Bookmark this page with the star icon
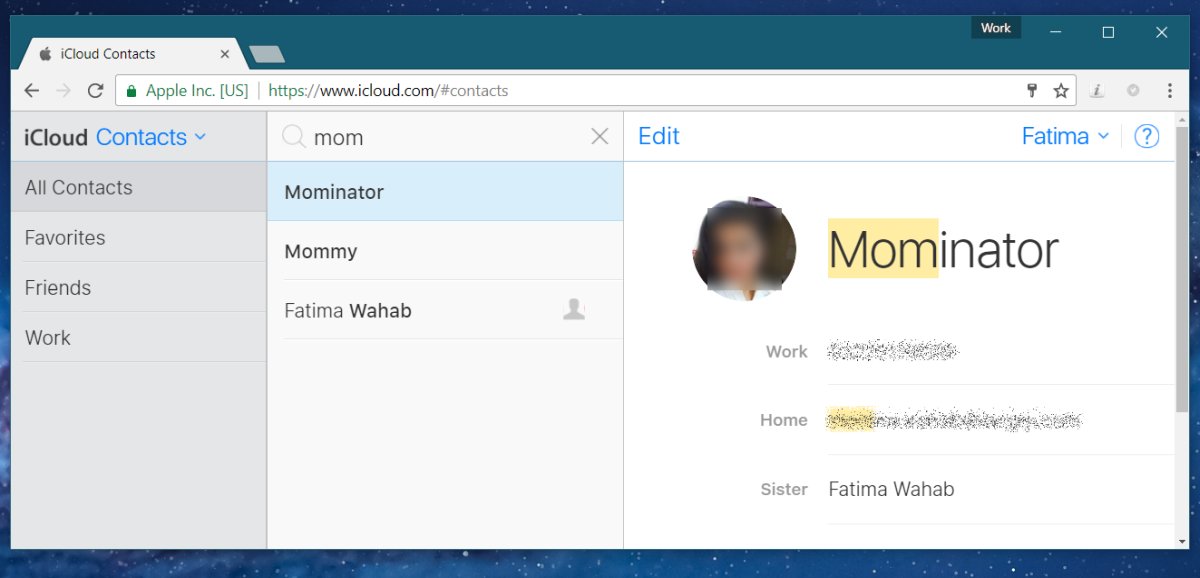1200x578 pixels. [x=1061, y=91]
